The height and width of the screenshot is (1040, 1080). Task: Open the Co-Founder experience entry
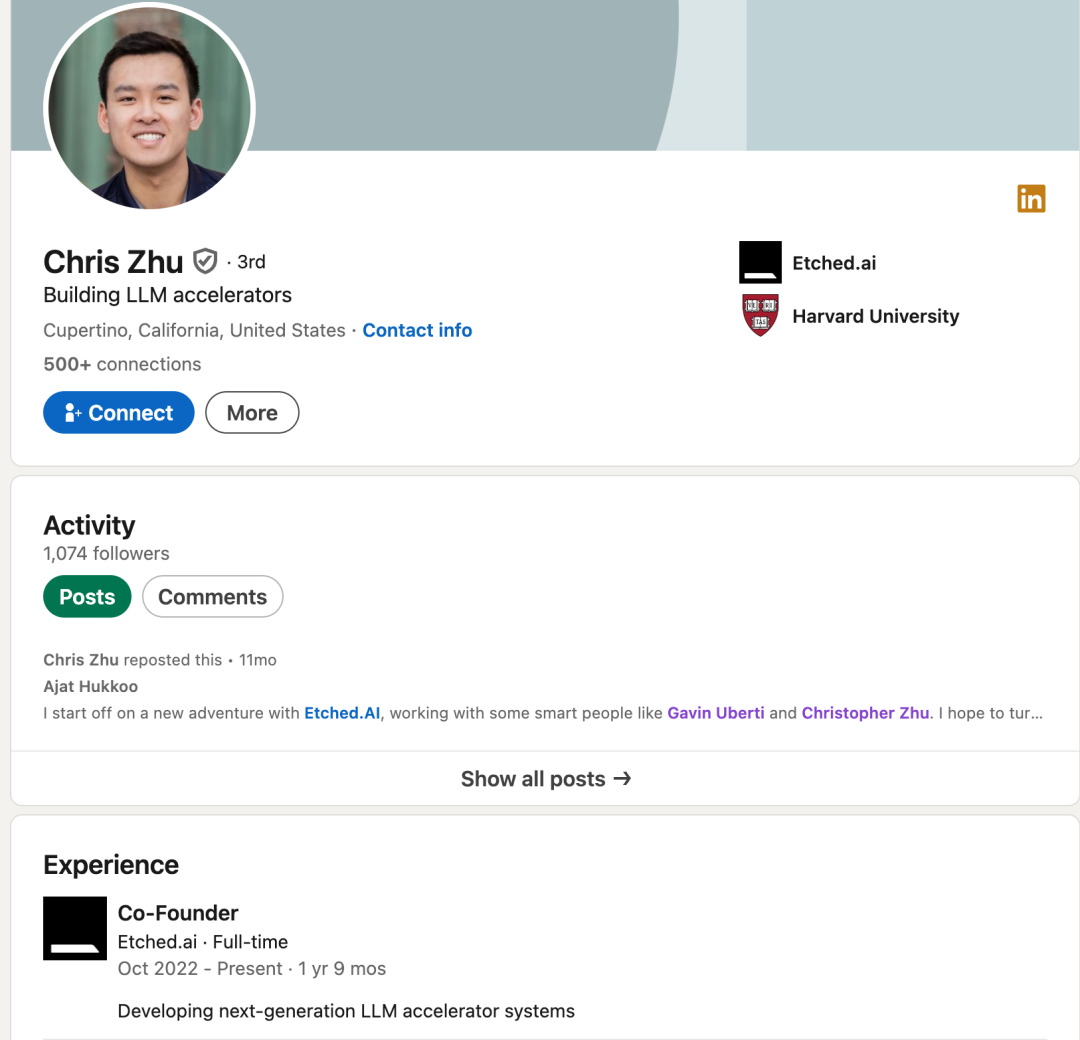point(178,913)
